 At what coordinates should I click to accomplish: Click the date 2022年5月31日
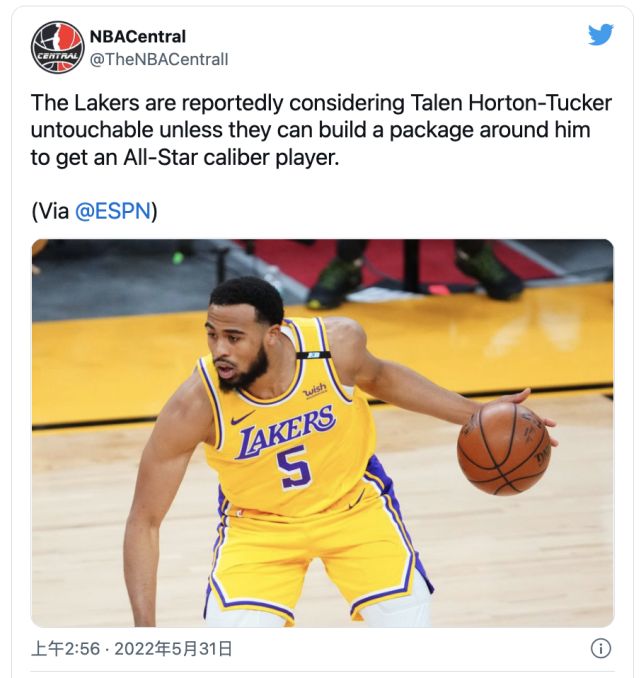pyautogui.click(x=173, y=649)
